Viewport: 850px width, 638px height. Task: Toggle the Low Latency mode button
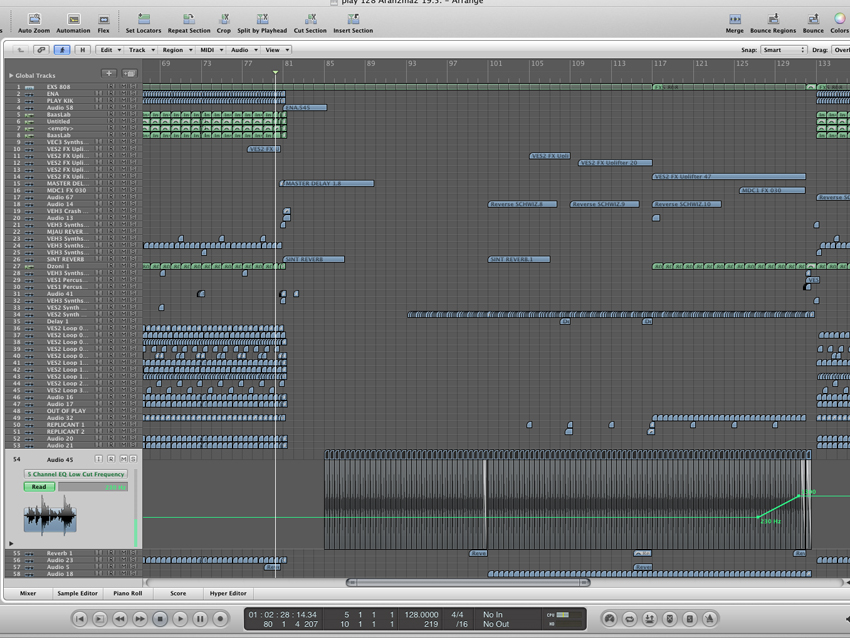coord(609,618)
